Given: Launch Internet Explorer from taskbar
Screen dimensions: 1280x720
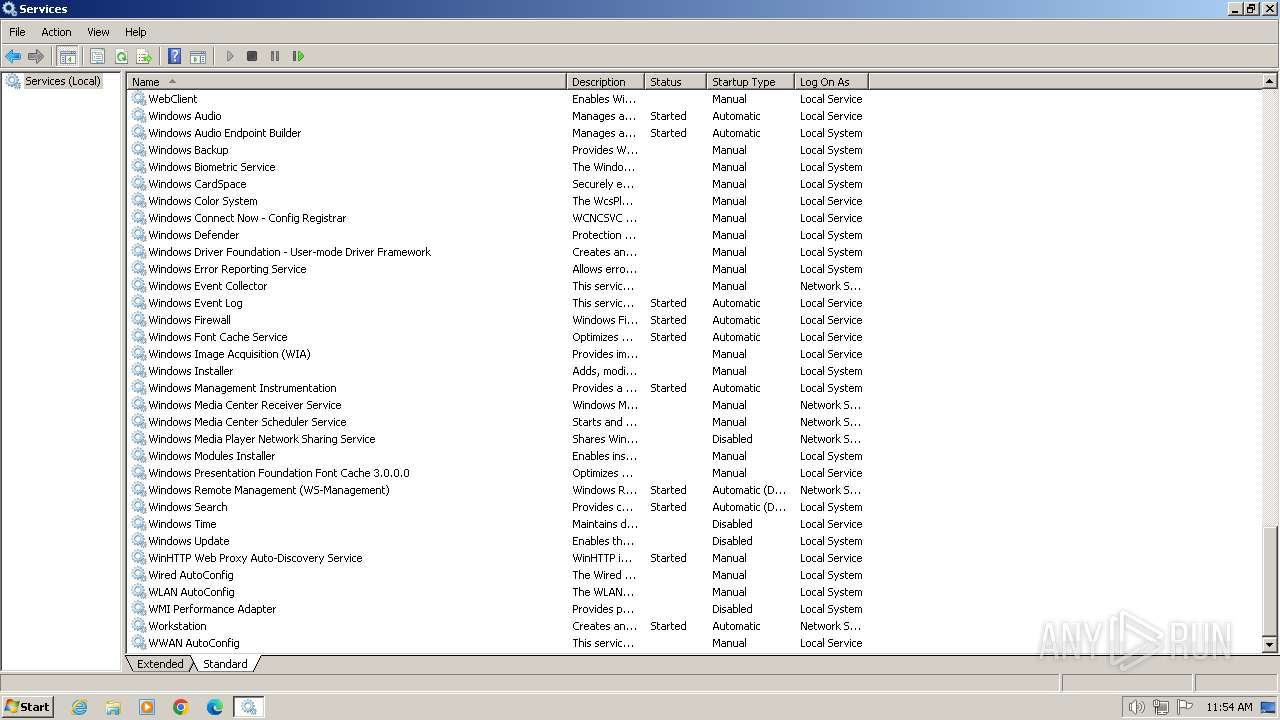Looking at the screenshot, I should [79, 707].
